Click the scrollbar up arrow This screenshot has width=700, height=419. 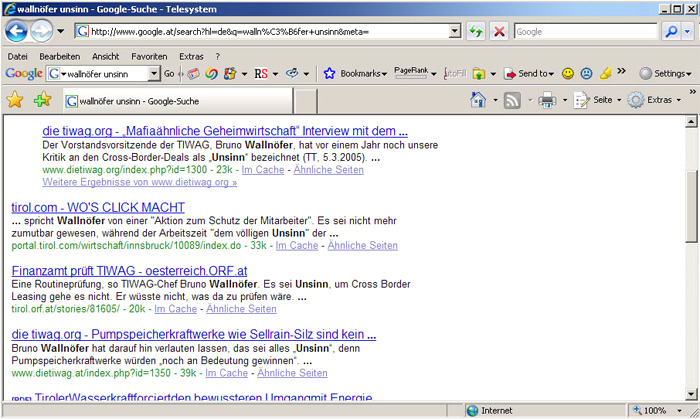(691, 121)
